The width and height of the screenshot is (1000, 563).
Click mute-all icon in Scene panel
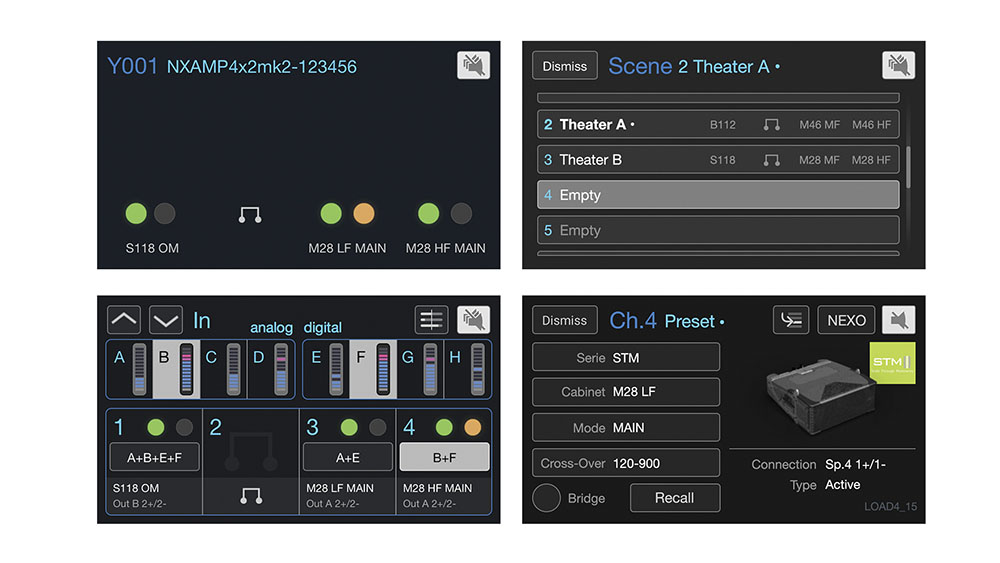click(x=898, y=65)
